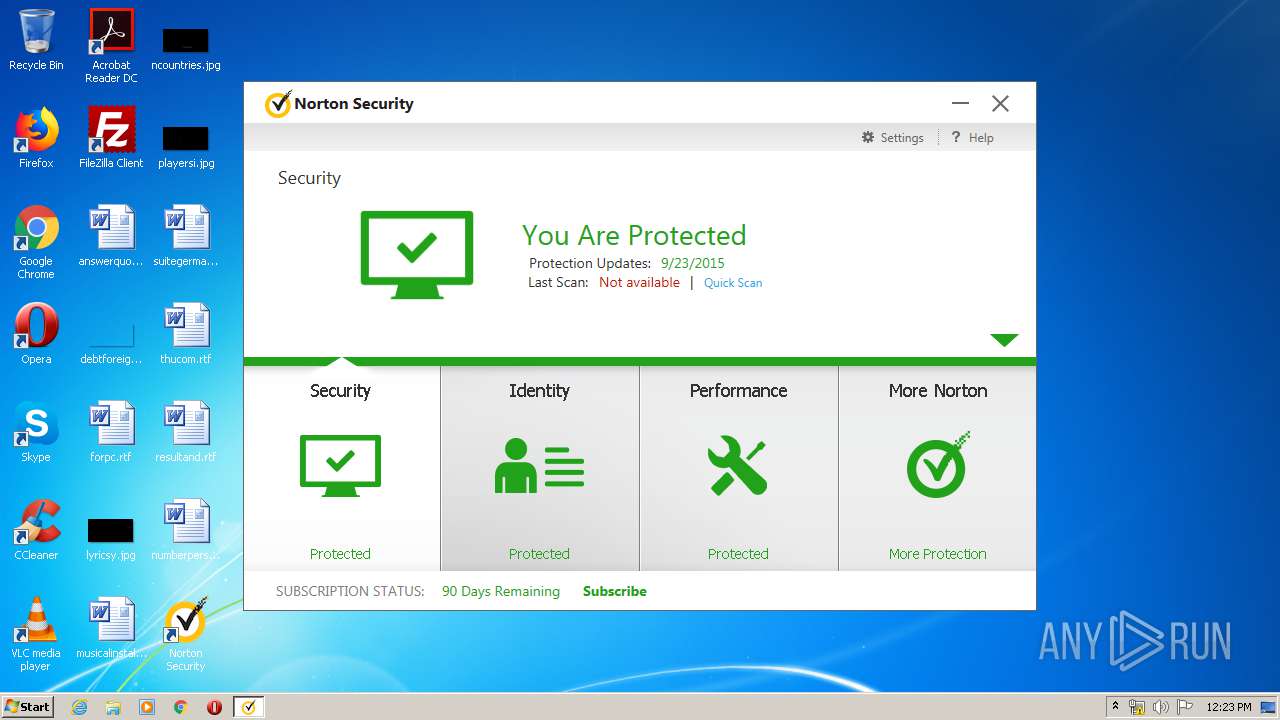Select FileZilla Client desktop icon
1280x720 pixels.
coord(111,139)
